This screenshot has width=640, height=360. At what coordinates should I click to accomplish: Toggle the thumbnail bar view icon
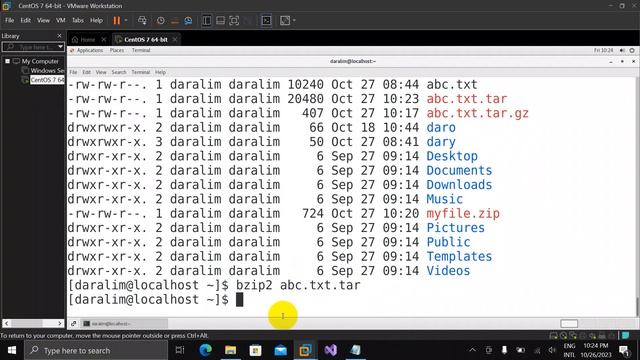tap(220, 20)
